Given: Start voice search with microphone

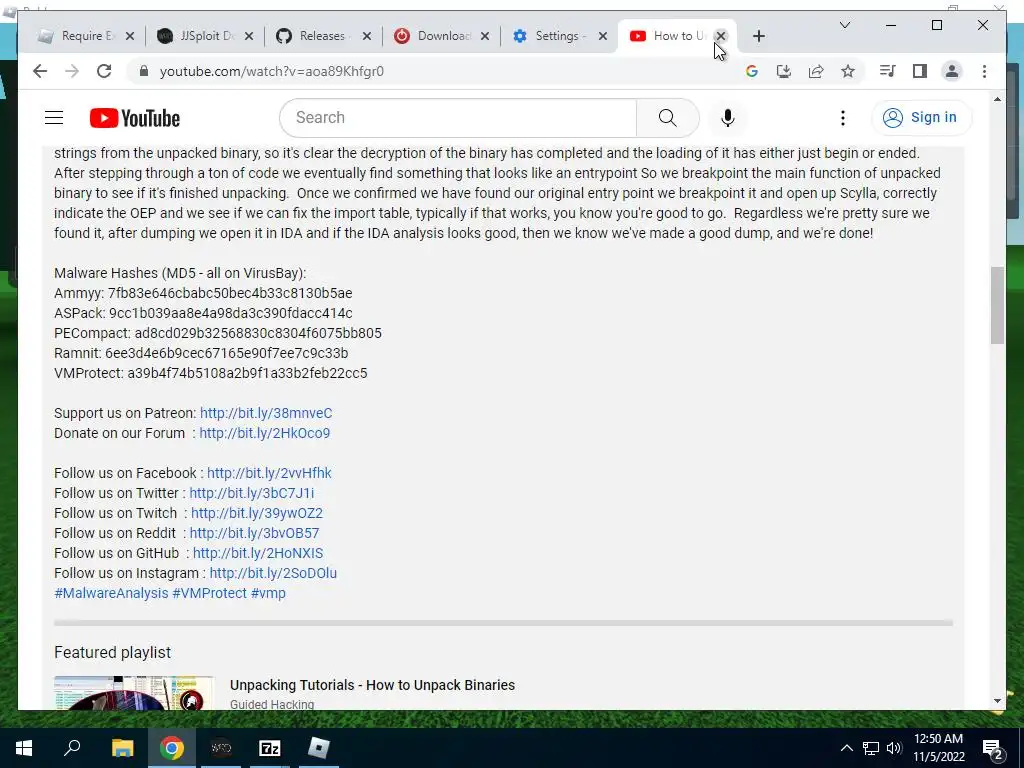Looking at the screenshot, I should tap(728, 118).
